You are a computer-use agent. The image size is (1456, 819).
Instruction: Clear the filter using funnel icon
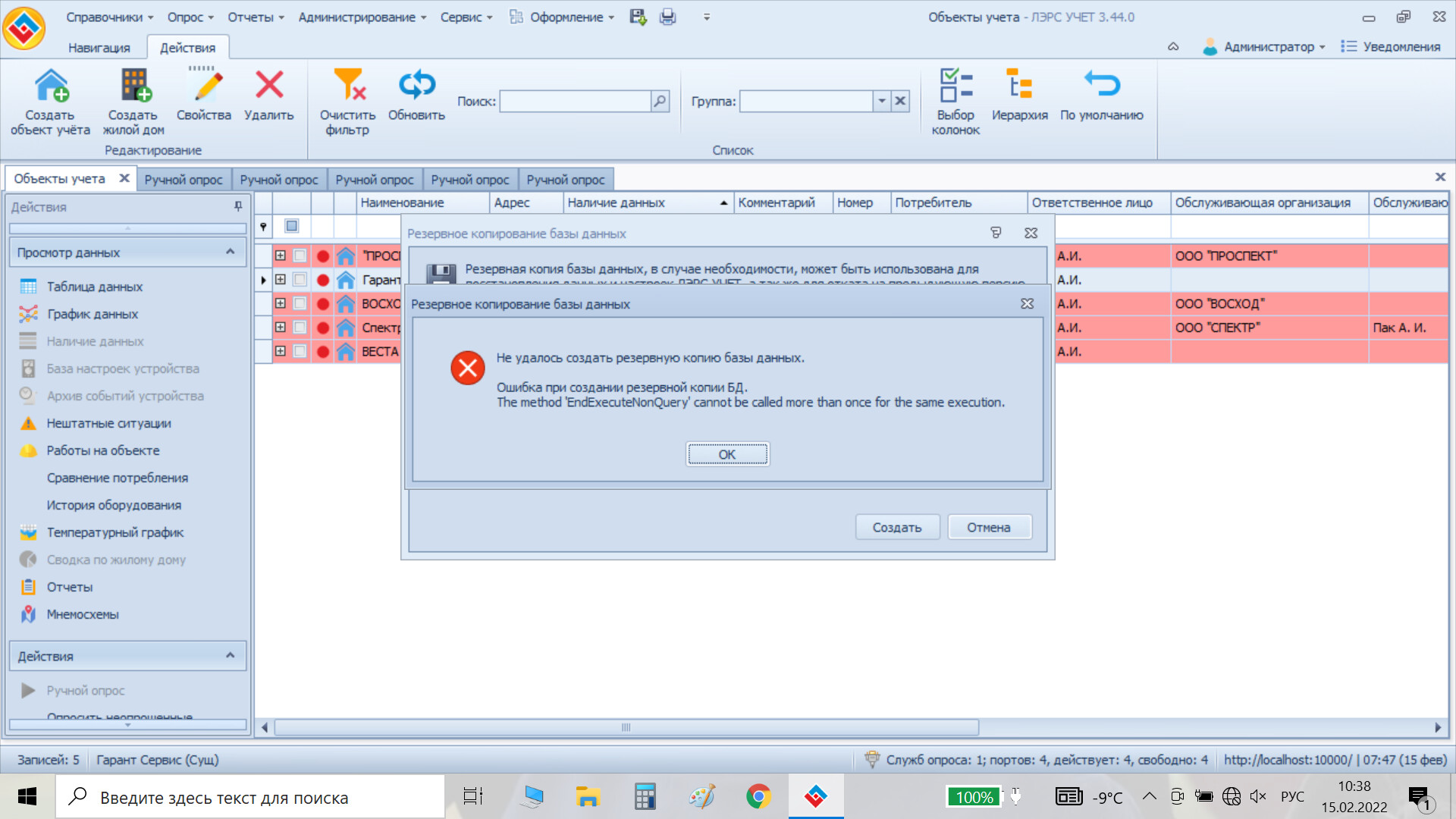[x=349, y=85]
